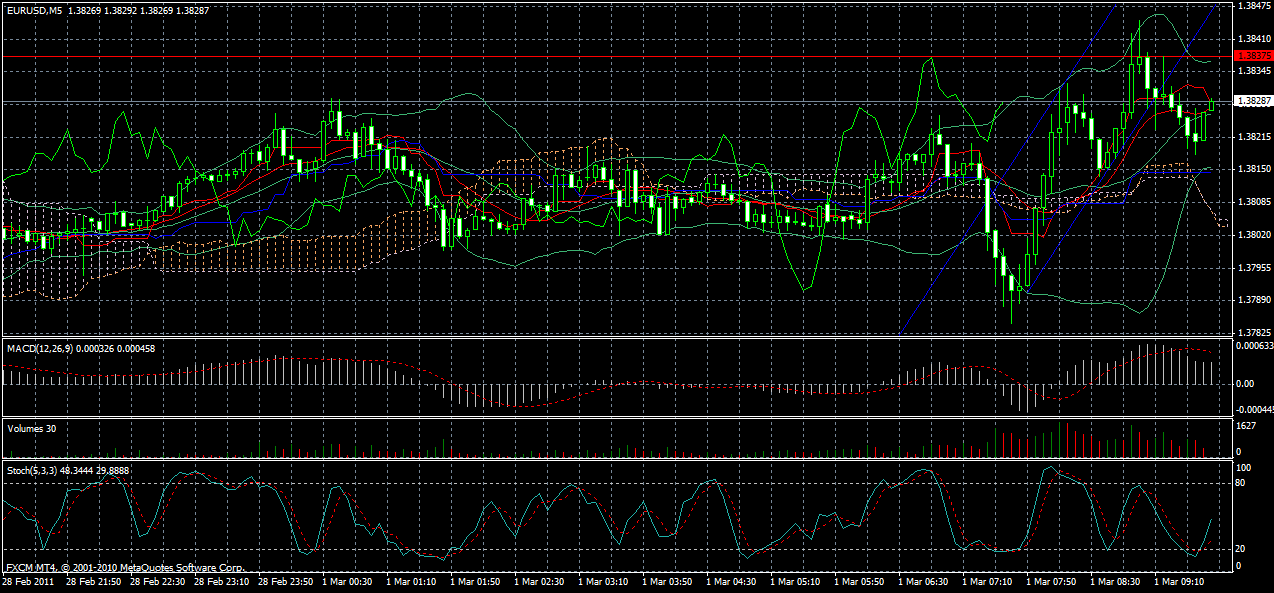Click the 1 Mar 03:10 time label
The image size is (1274, 593).
click(605, 581)
